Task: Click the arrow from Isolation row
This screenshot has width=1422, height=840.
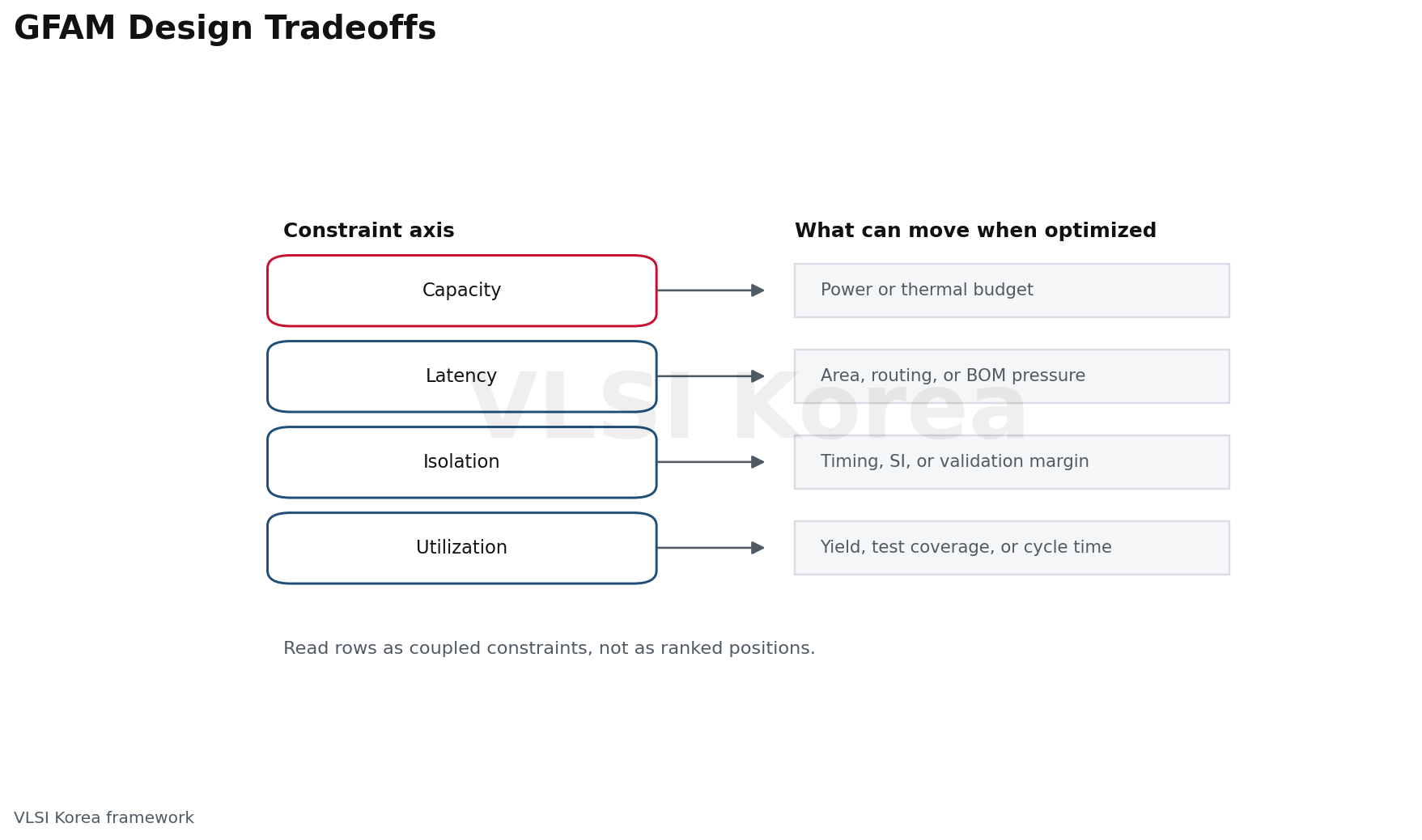Action: pos(711,462)
